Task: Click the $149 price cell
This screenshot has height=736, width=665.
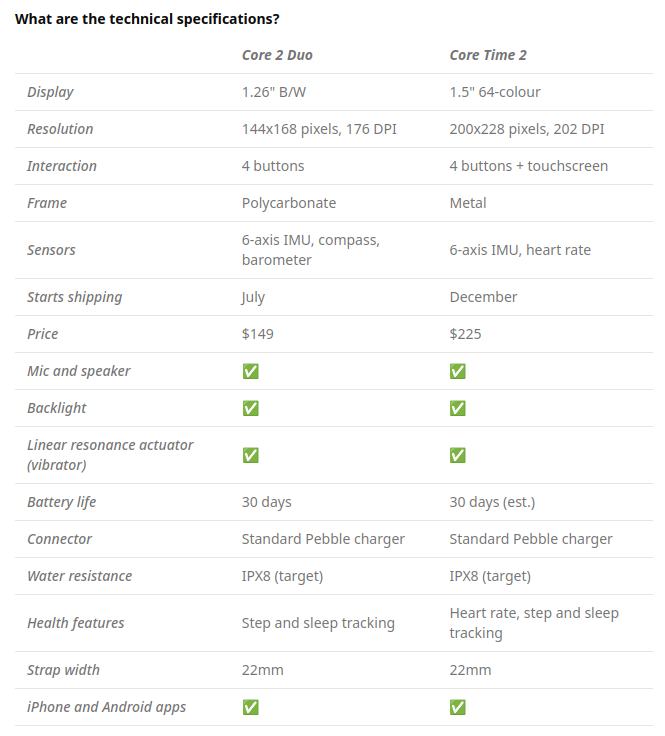Action: [x=258, y=334]
